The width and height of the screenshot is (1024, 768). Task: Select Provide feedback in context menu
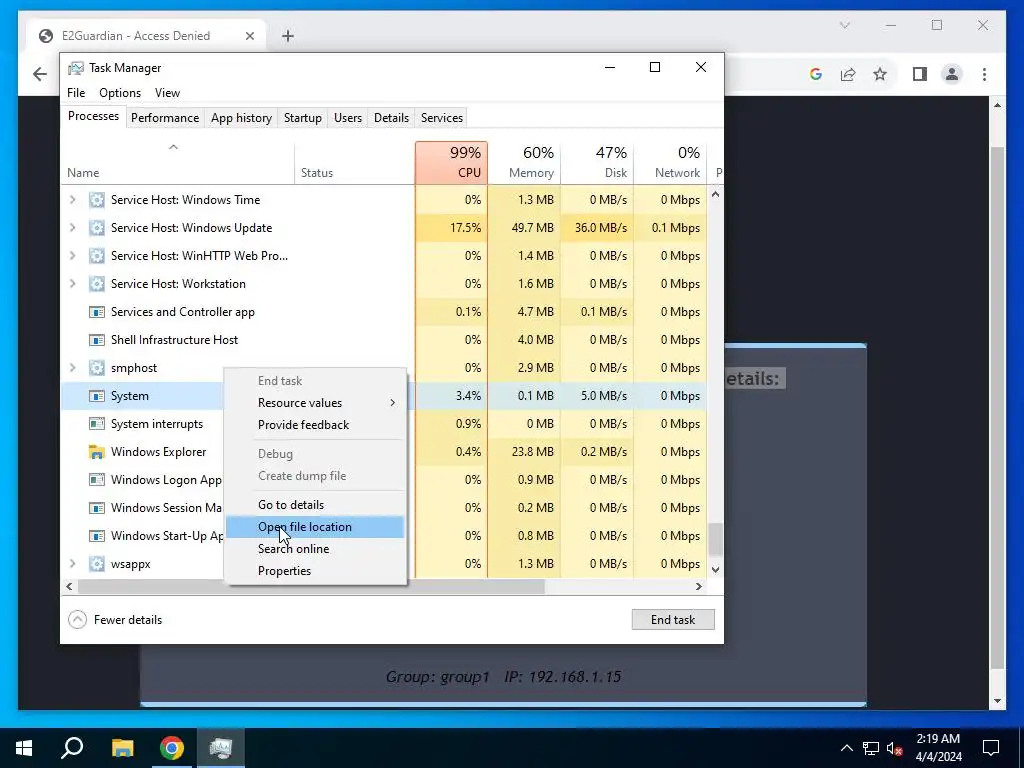pos(315,425)
